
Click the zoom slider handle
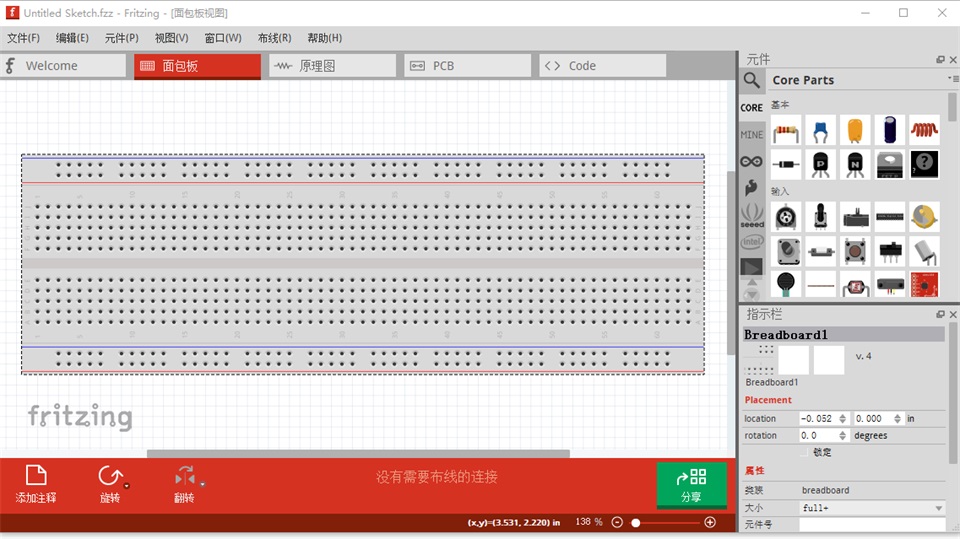coord(636,522)
